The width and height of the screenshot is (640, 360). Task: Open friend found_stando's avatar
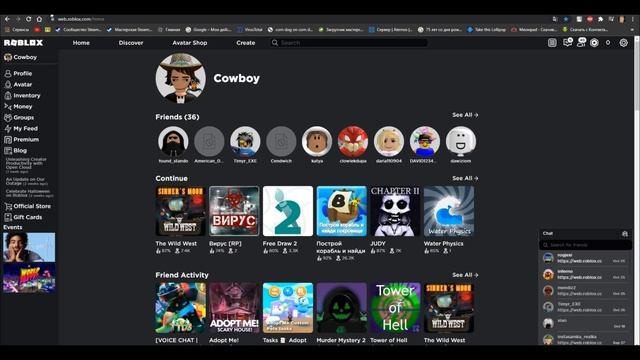[x=173, y=141]
